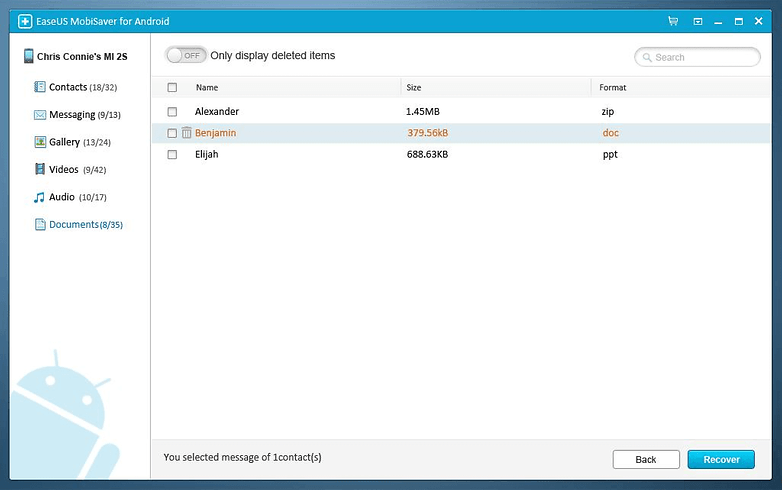This screenshot has width=782, height=490.
Task: Click the Back button
Action: tap(646, 459)
